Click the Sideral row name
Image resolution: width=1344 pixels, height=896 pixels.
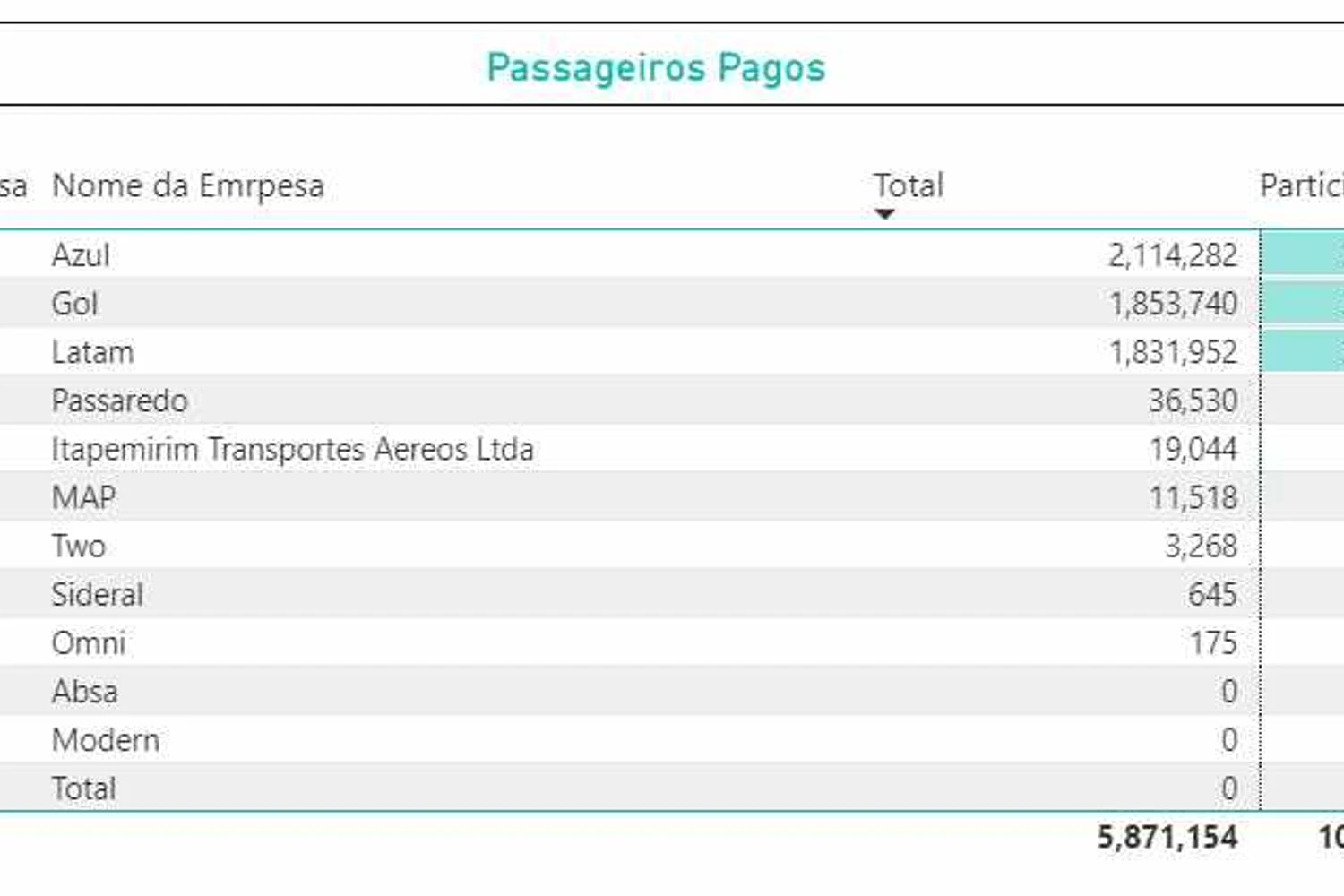pos(98,594)
